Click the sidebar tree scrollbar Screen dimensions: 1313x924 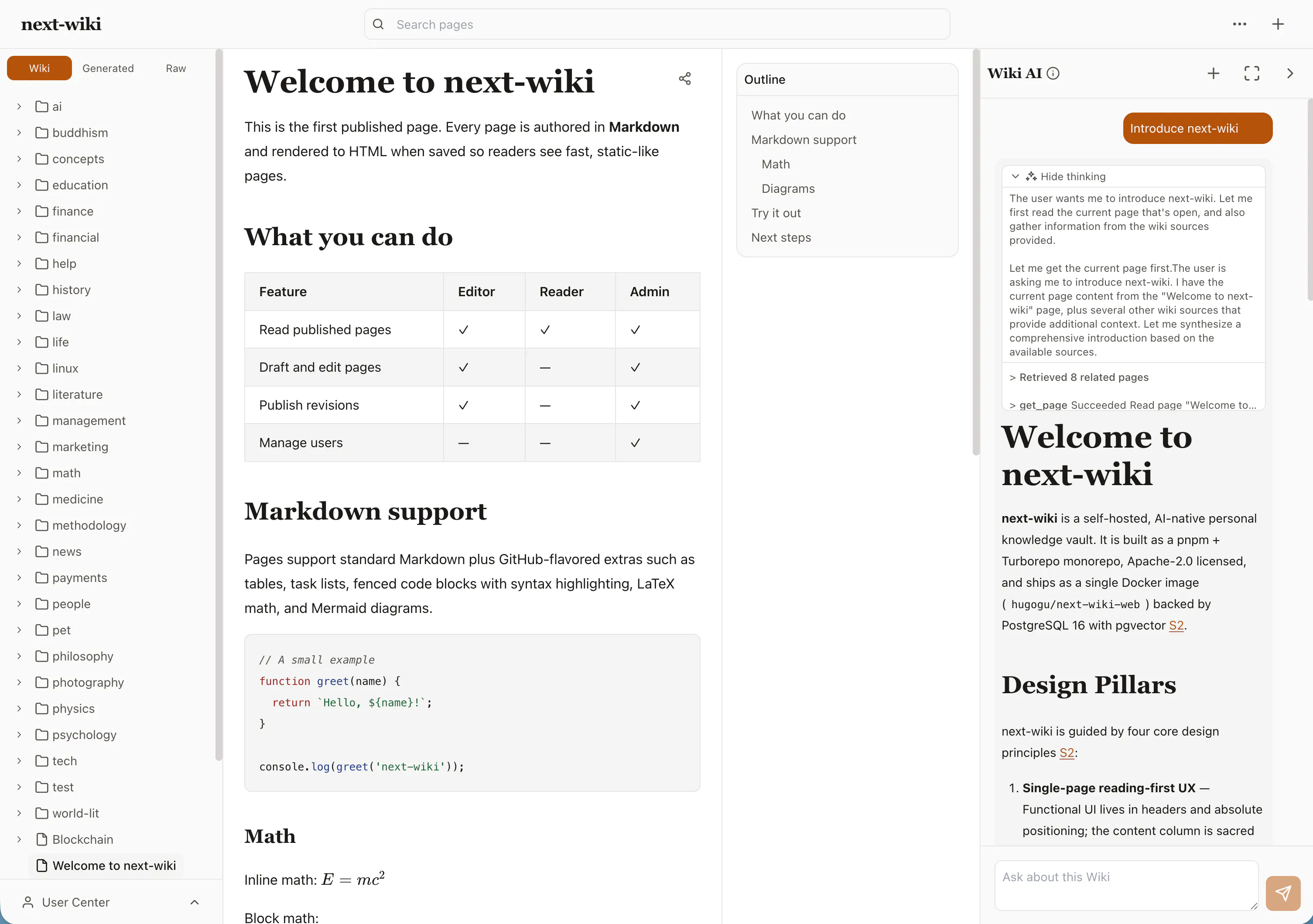(x=219, y=405)
